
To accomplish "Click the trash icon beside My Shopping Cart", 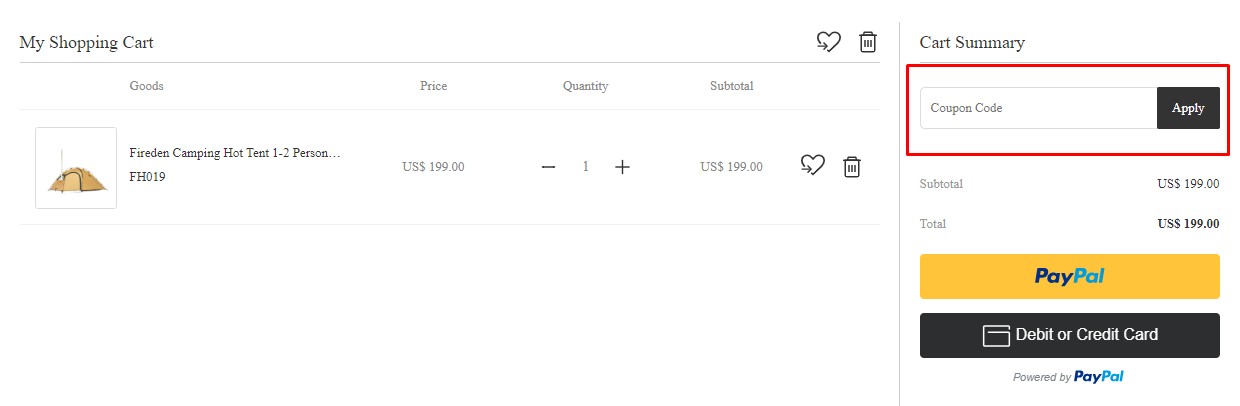I will (x=868, y=42).
